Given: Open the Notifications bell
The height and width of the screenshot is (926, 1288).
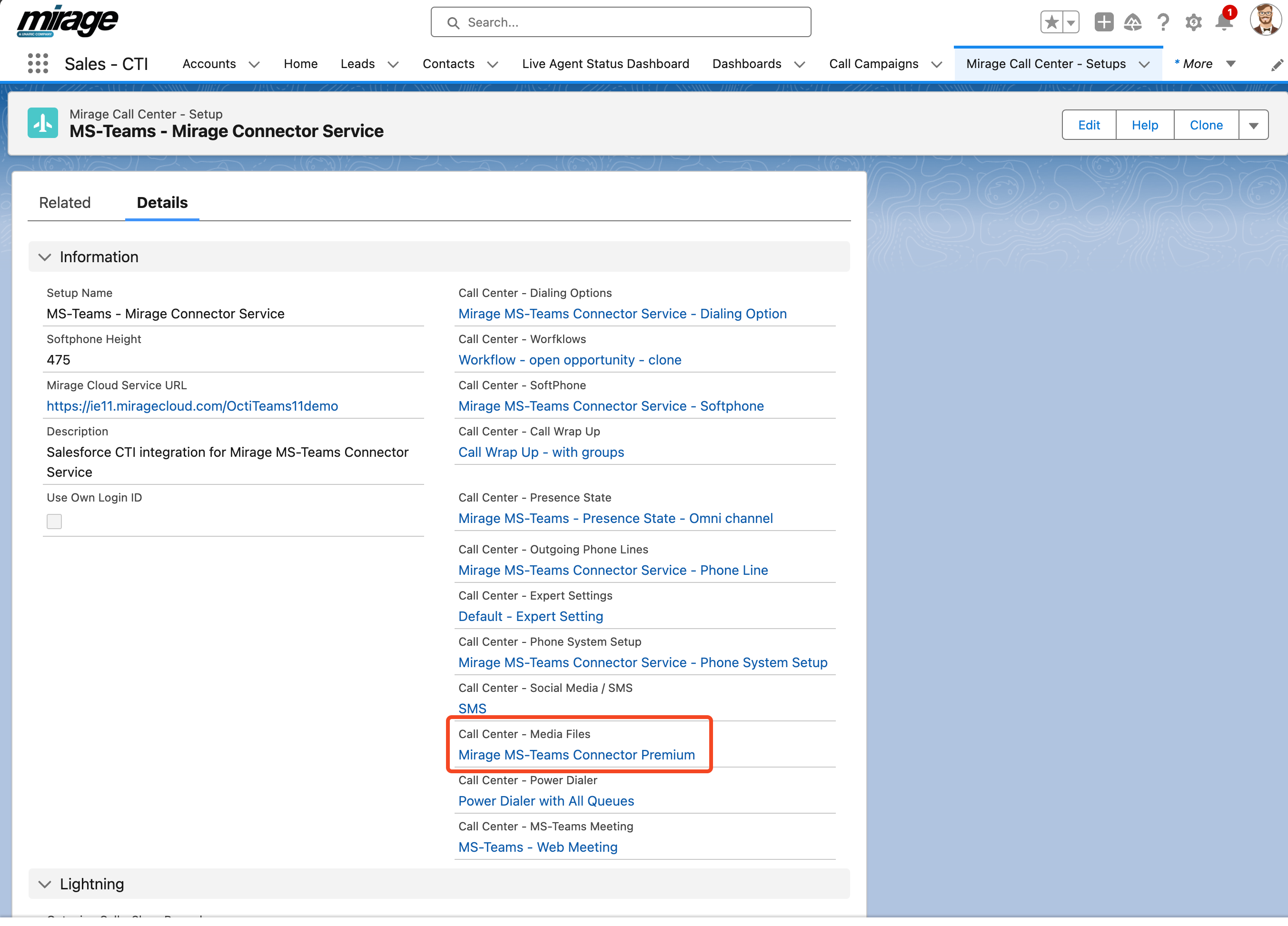Looking at the screenshot, I should (x=1224, y=21).
